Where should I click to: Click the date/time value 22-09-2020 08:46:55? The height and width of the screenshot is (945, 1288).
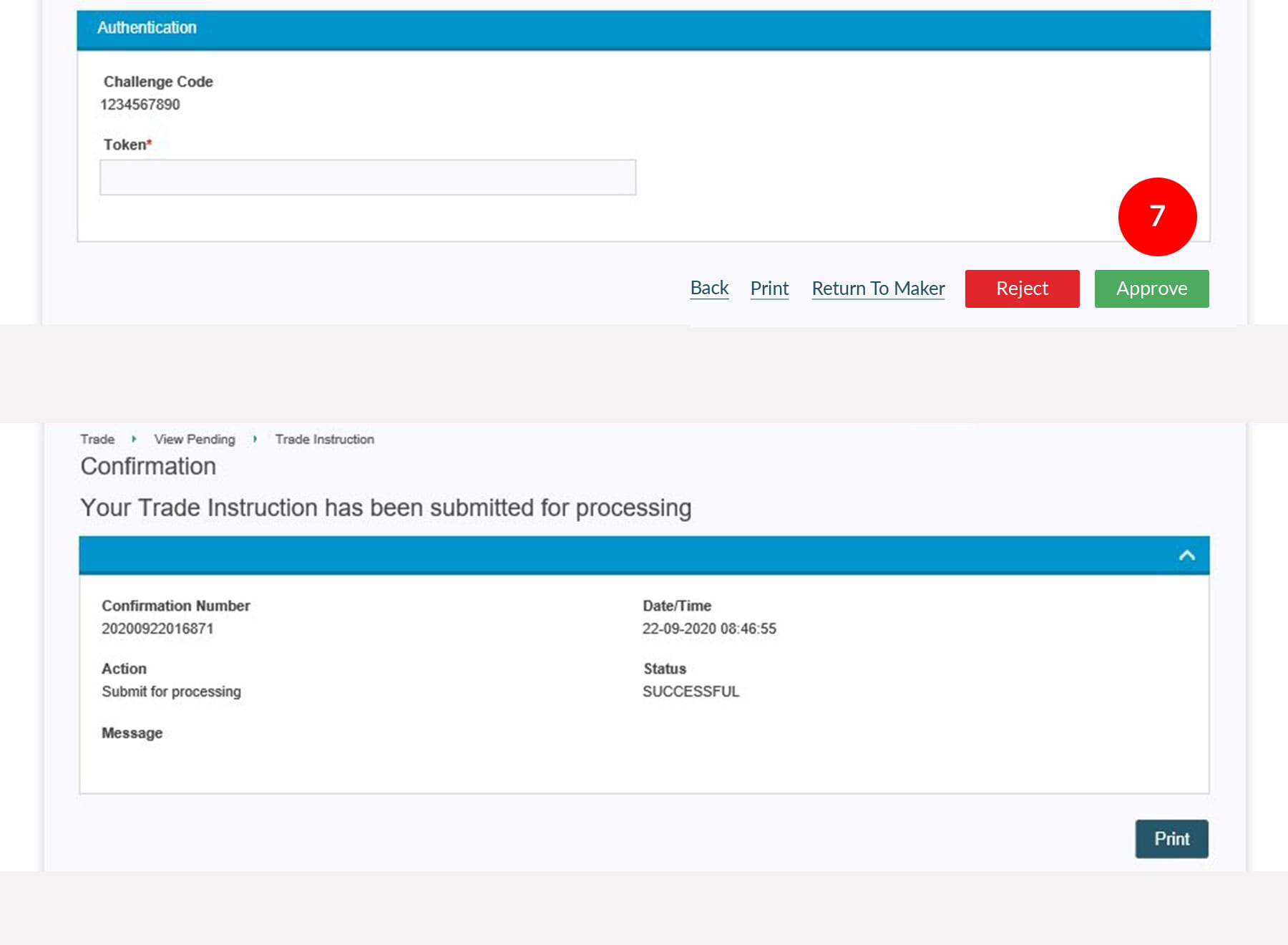(708, 629)
